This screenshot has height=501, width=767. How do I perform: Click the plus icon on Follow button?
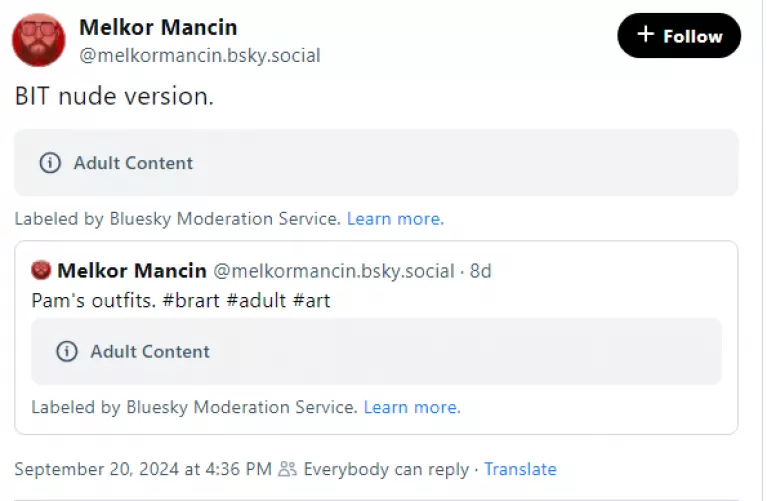(646, 35)
